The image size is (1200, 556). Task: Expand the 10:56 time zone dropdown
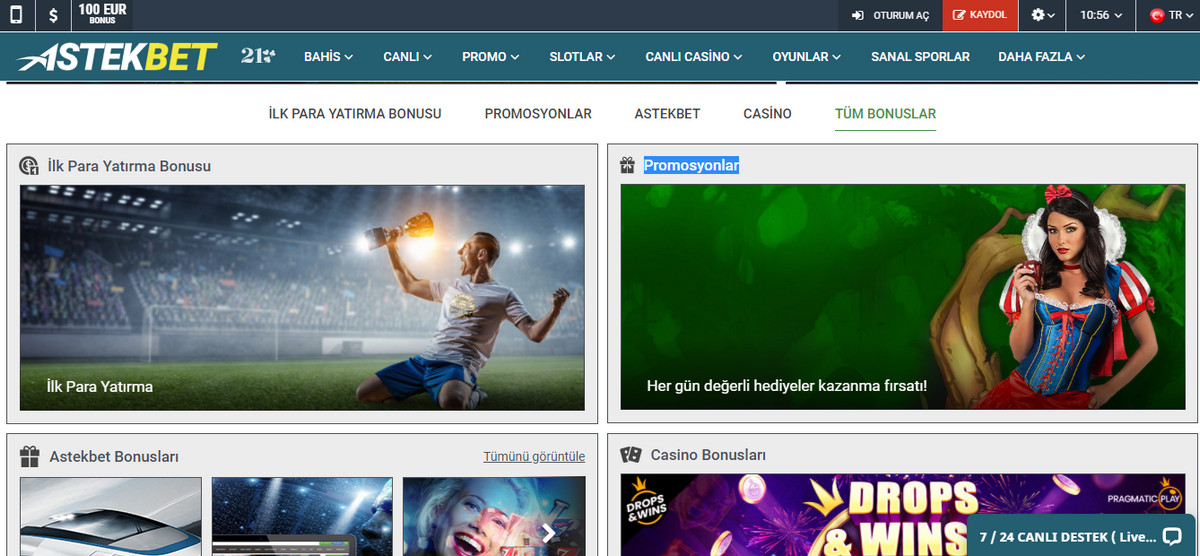[1101, 15]
